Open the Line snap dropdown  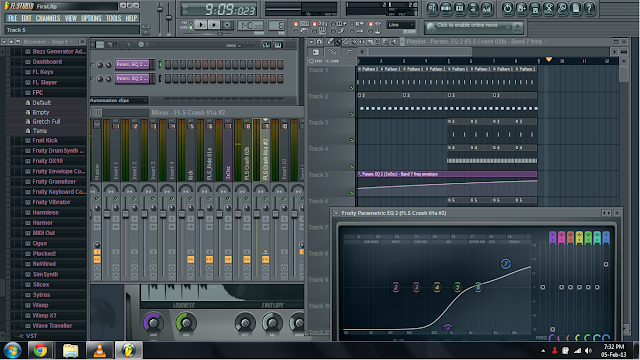coord(401,25)
